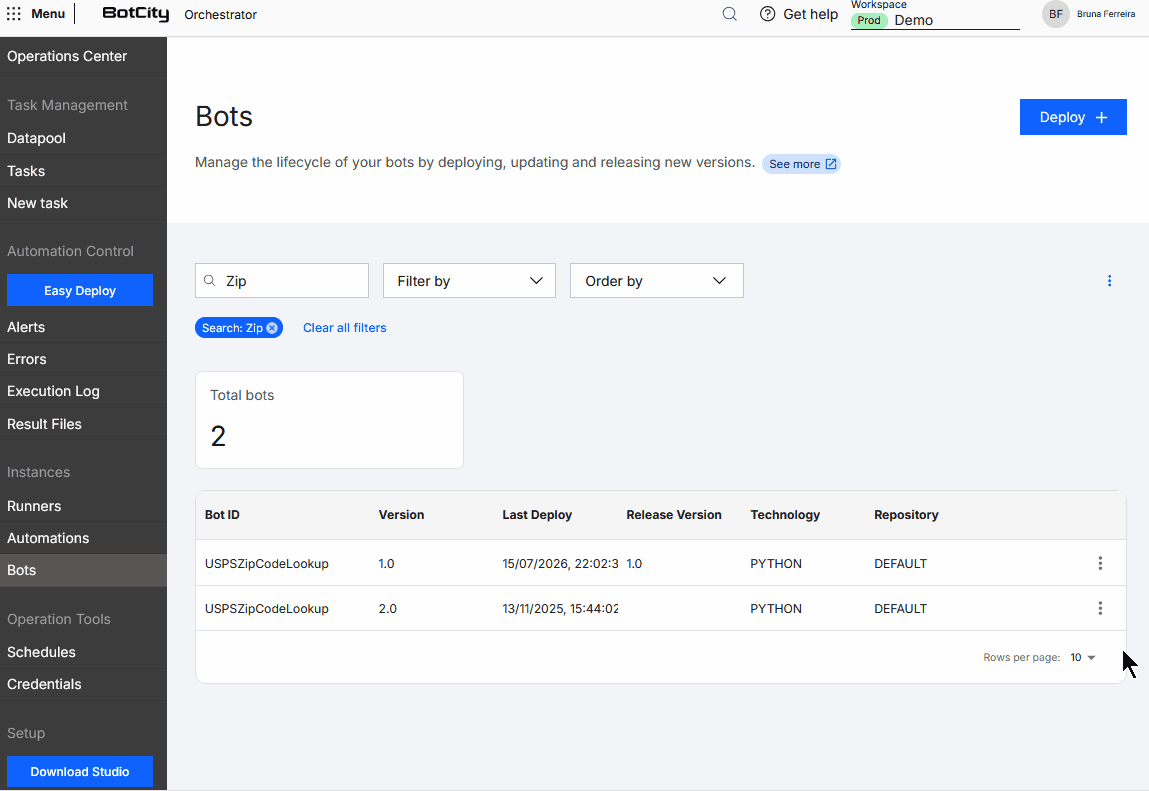Viewport: 1149px width, 791px height.
Task: Click the plus icon on Deploy button
Action: click(1101, 117)
